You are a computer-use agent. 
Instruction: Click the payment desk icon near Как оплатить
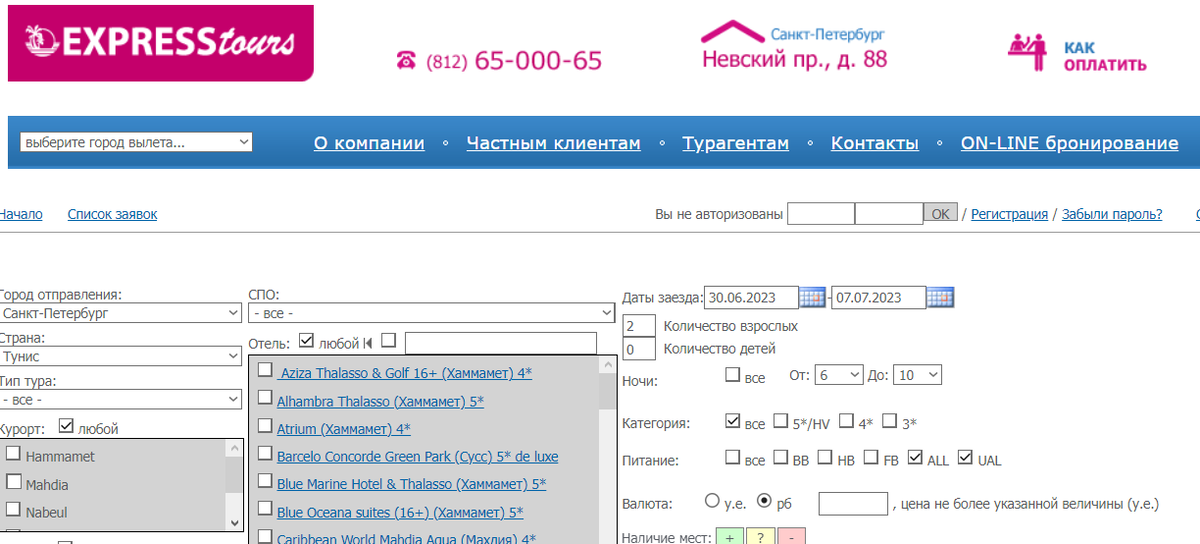coord(1025,51)
